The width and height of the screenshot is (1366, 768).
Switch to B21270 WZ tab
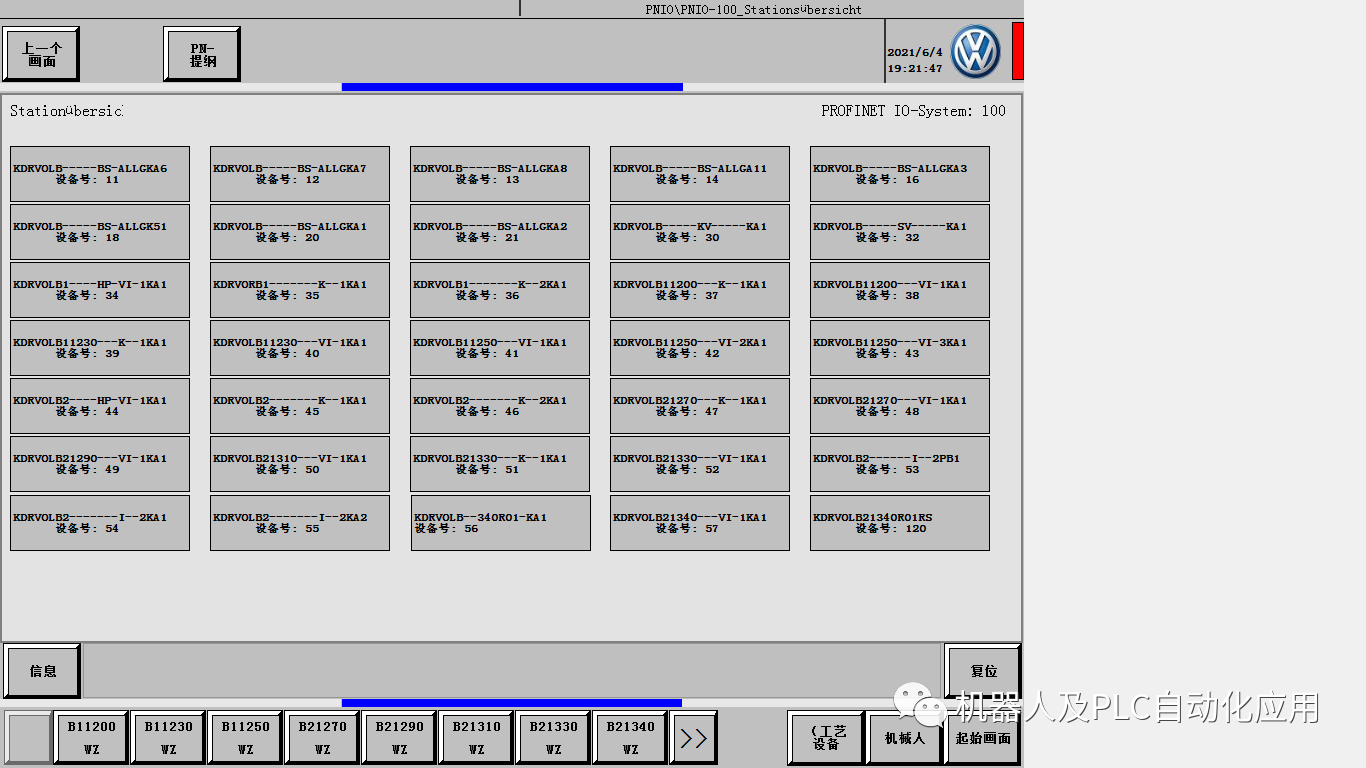tap(322, 738)
